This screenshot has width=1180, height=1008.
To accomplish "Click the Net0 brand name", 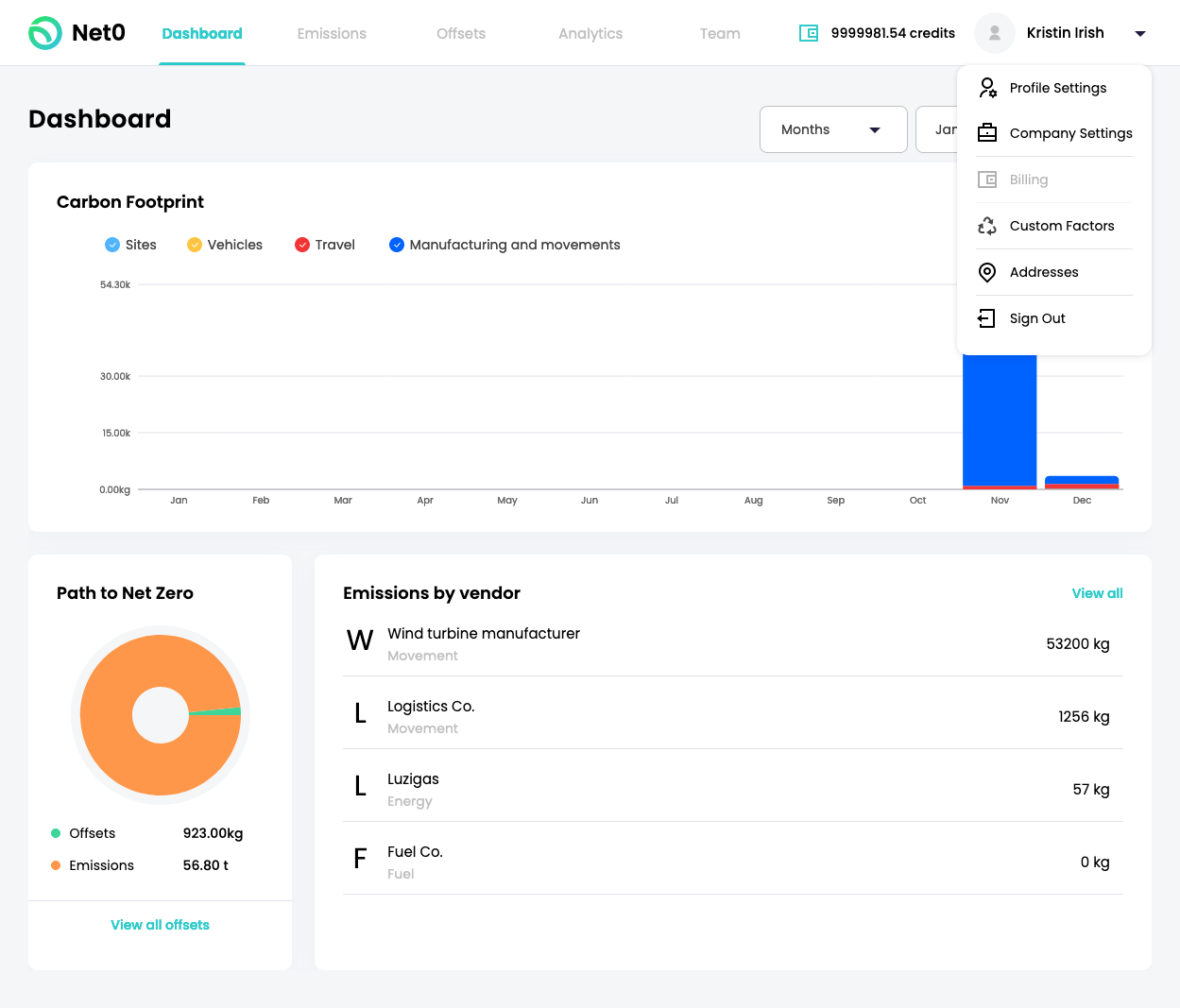I will click(x=98, y=33).
